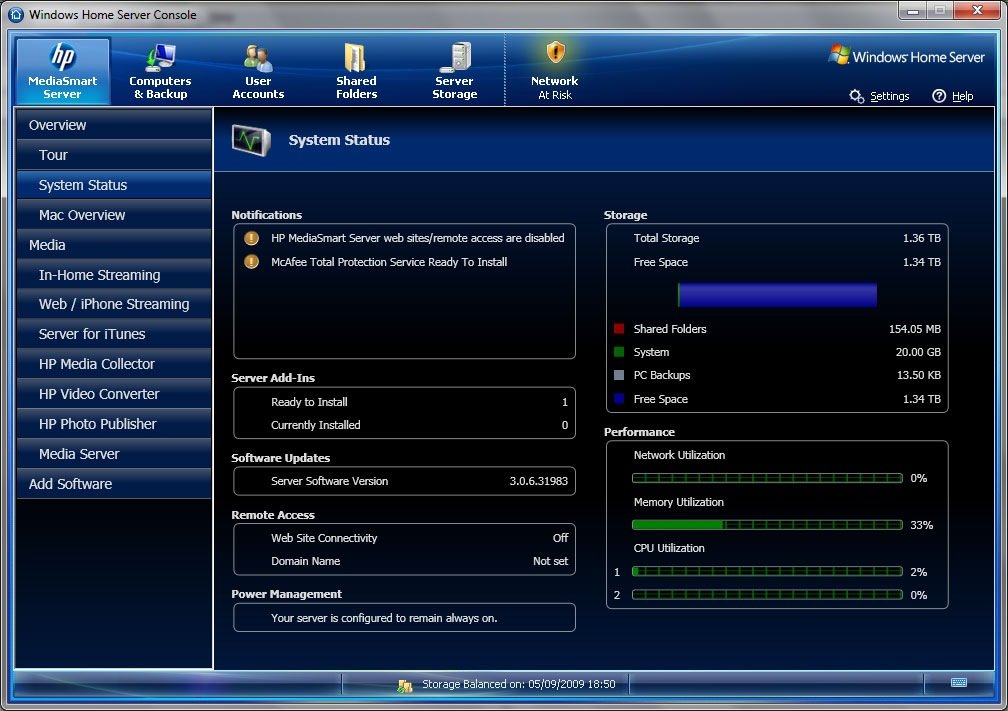
Task: Click PC Backups 13.50 KB value
Action: point(919,375)
